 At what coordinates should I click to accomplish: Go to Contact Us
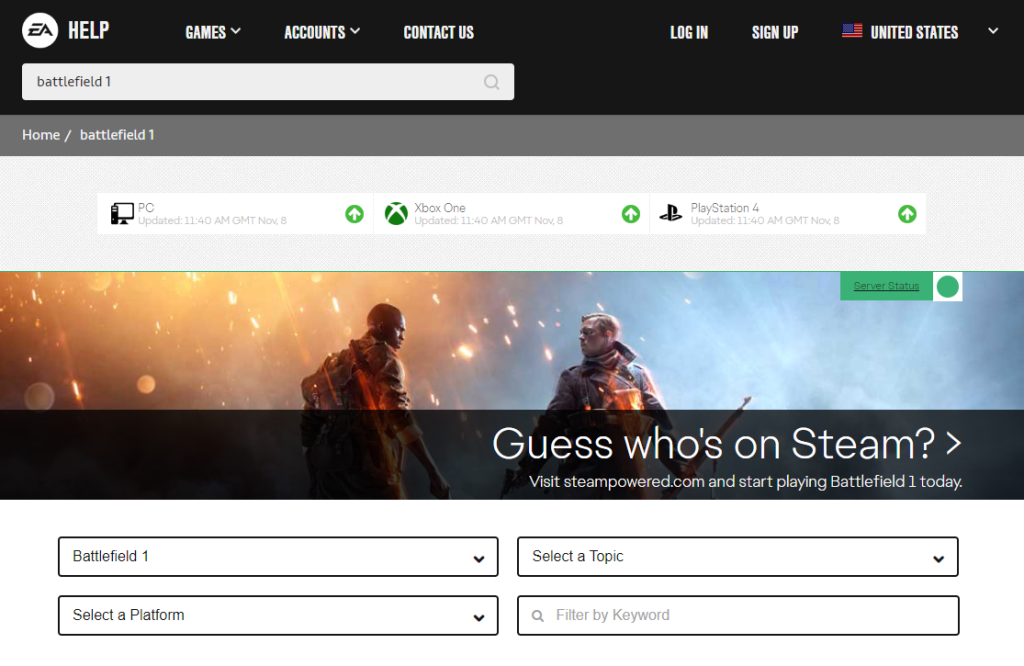(x=439, y=32)
